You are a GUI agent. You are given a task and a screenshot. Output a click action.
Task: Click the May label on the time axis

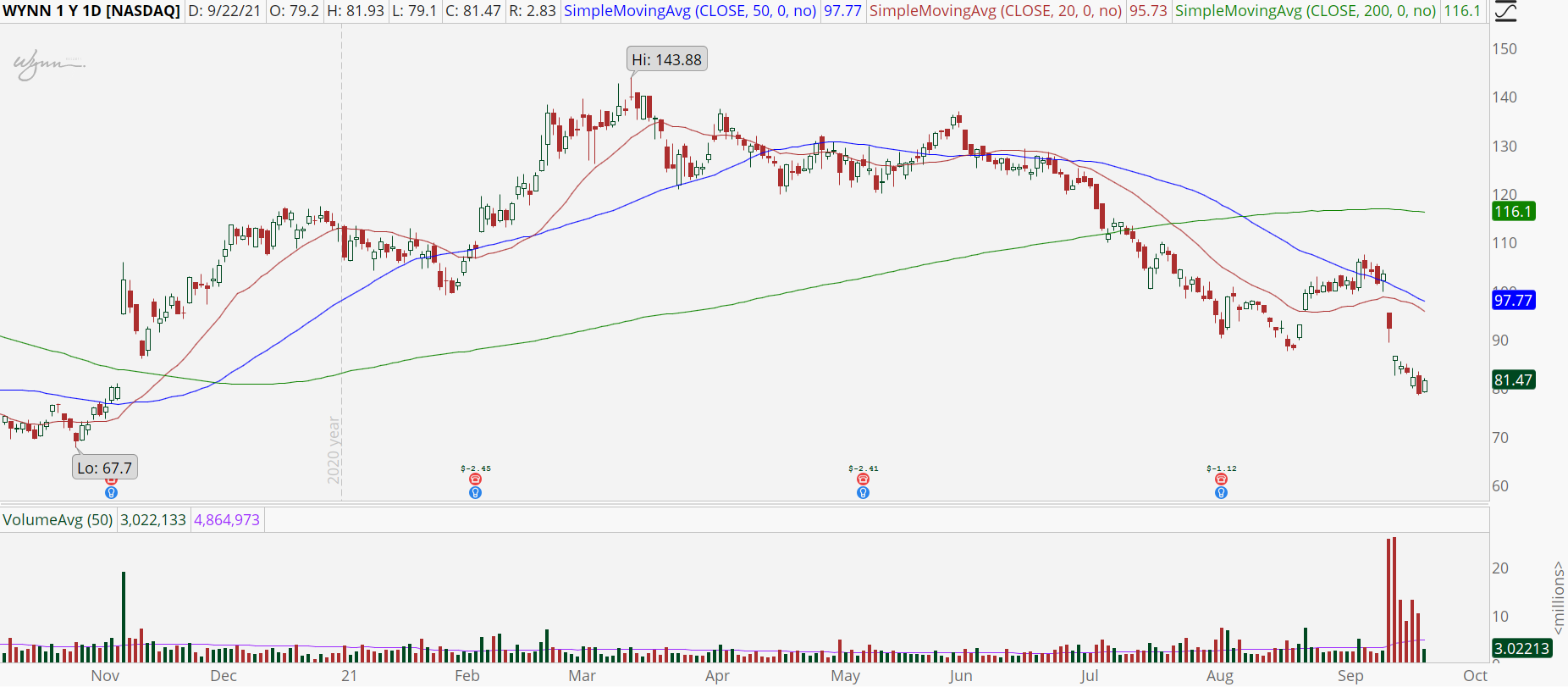point(846,675)
